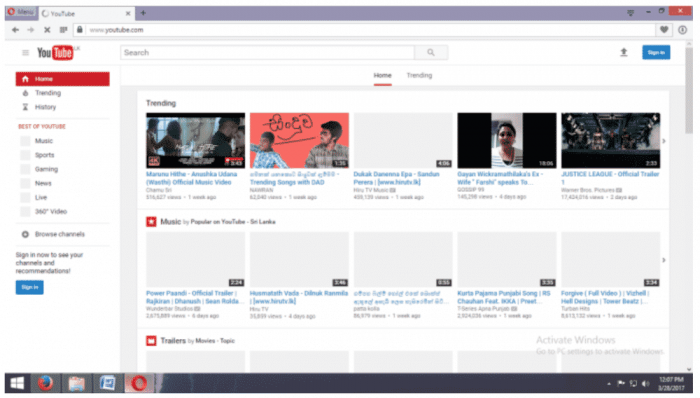
Task: Close the YouTube browser tab
Action: 128,13
